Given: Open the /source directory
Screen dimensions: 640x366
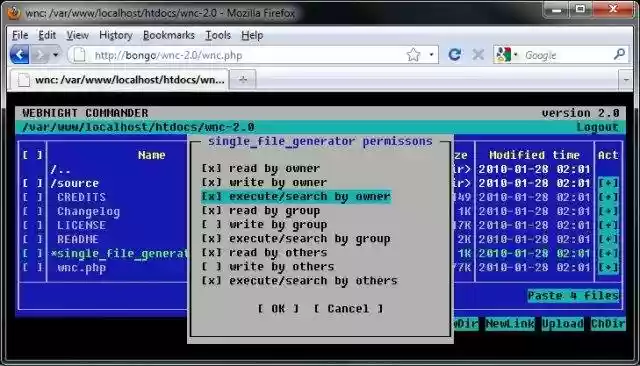Looking at the screenshot, I should click(75, 183).
